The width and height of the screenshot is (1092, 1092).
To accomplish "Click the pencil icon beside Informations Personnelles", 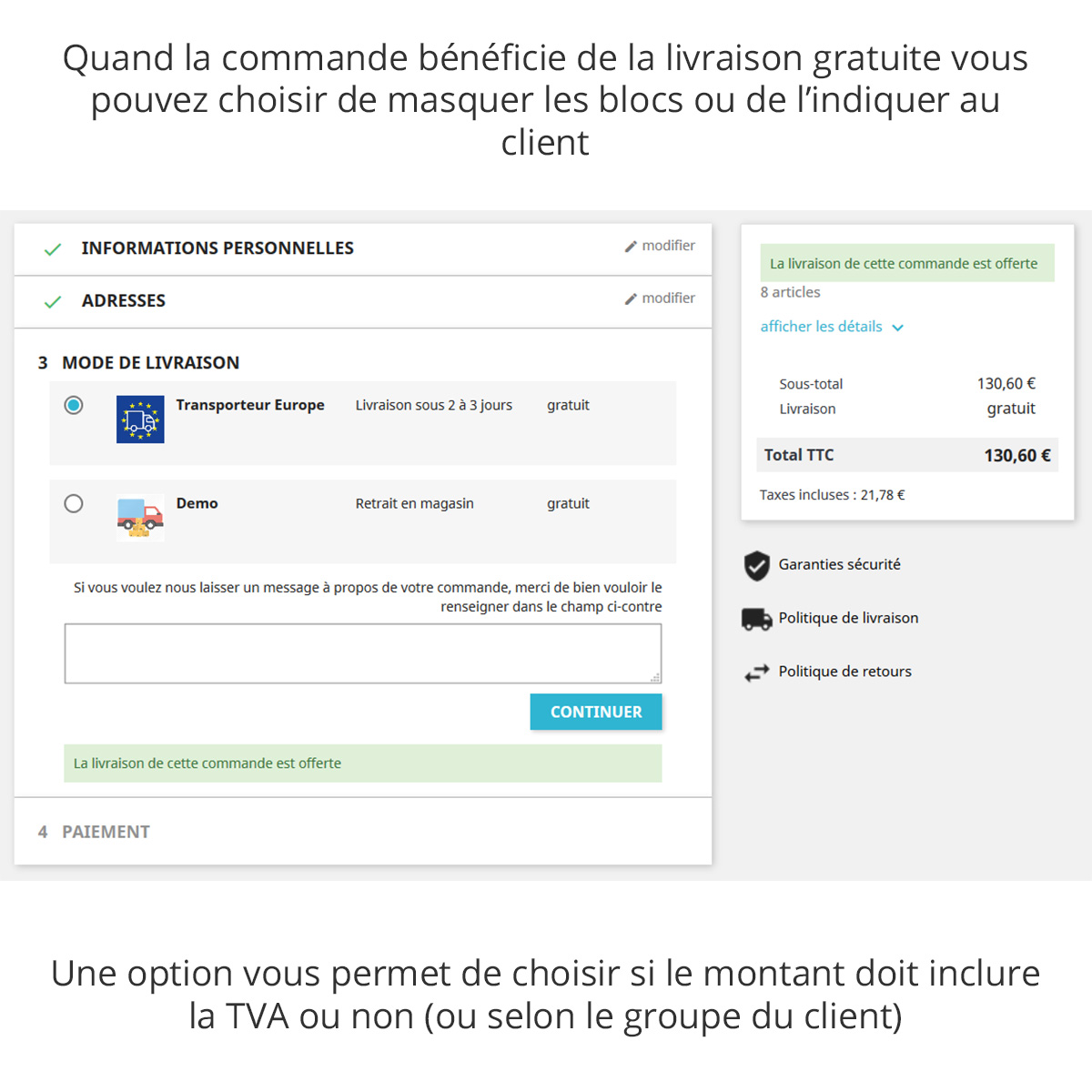I will tap(631, 247).
